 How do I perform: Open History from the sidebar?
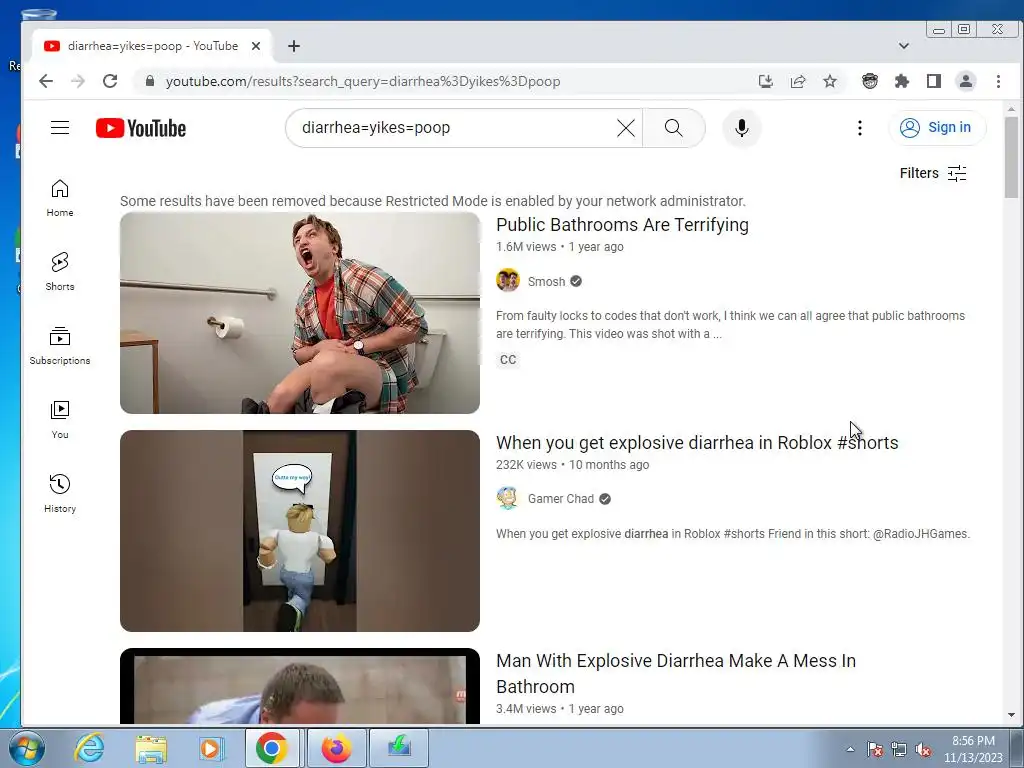pos(60,493)
